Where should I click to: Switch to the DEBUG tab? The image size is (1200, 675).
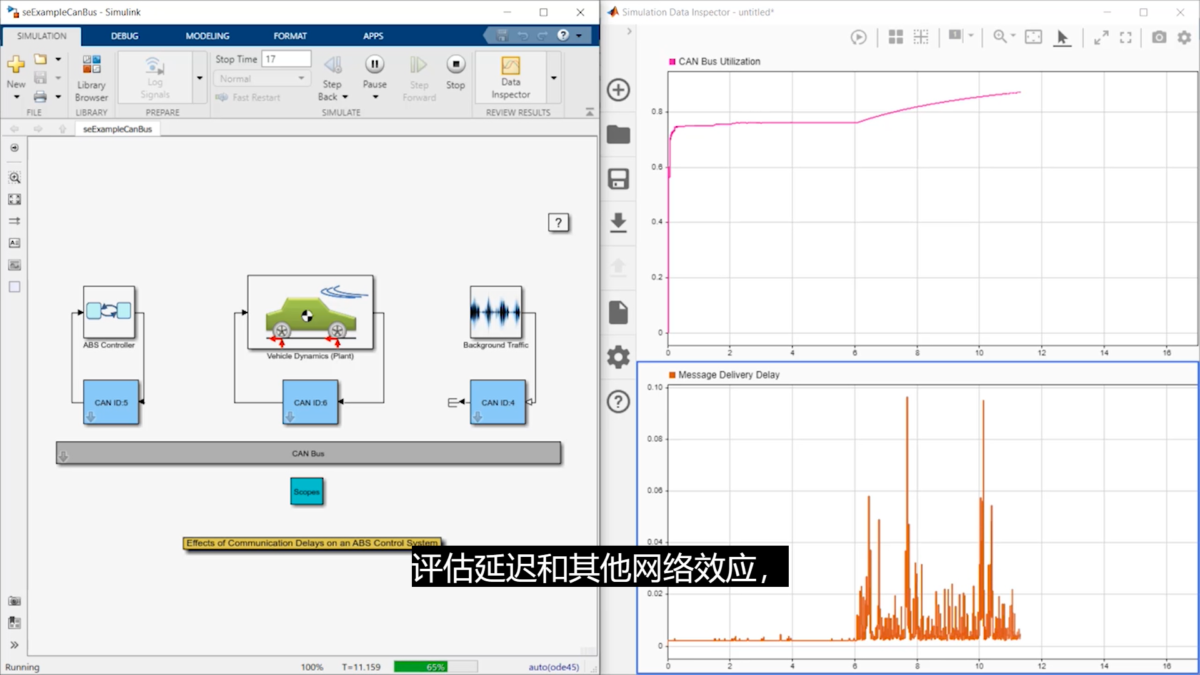pos(125,36)
